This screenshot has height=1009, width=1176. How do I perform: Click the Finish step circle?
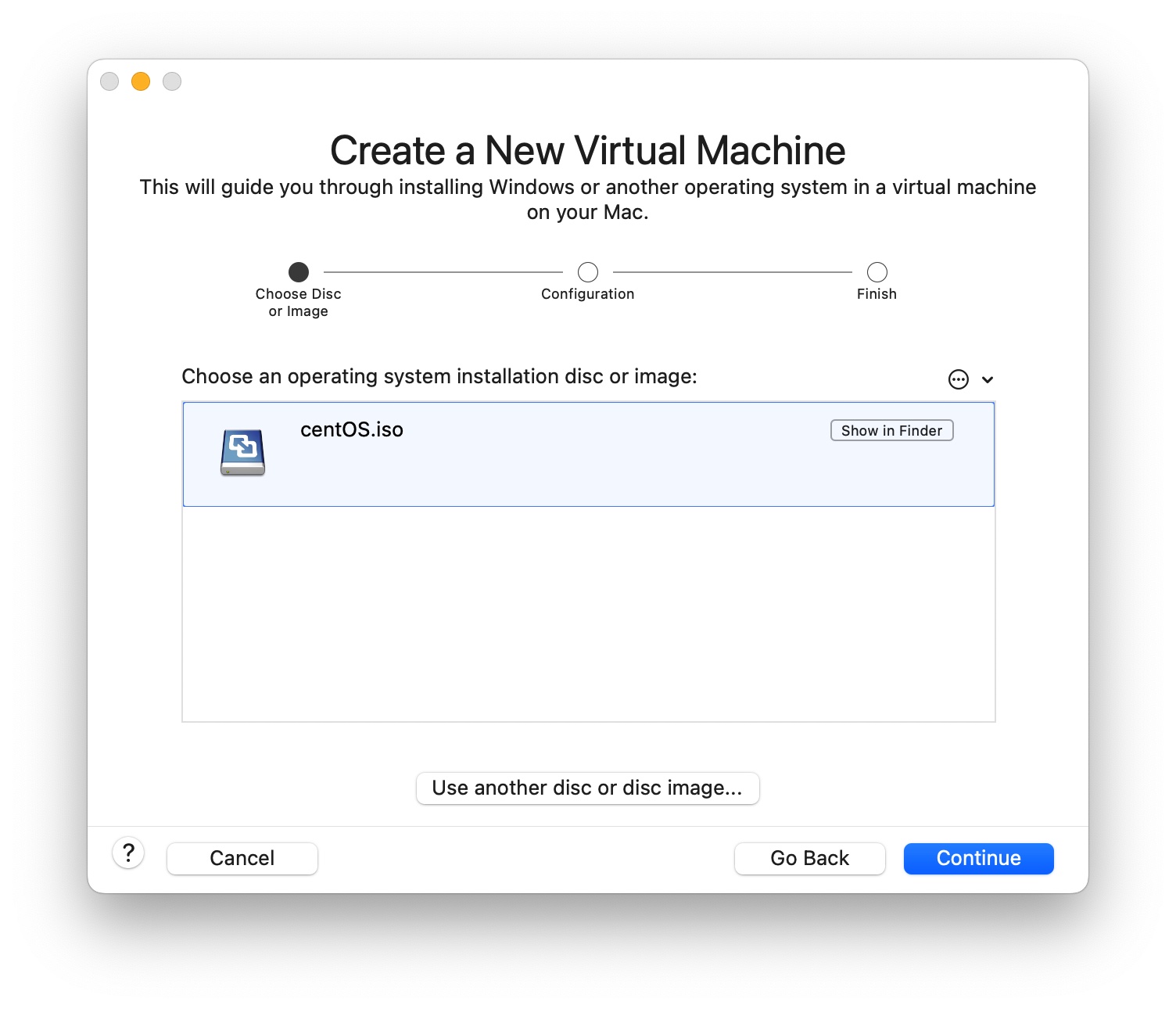point(877,271)
